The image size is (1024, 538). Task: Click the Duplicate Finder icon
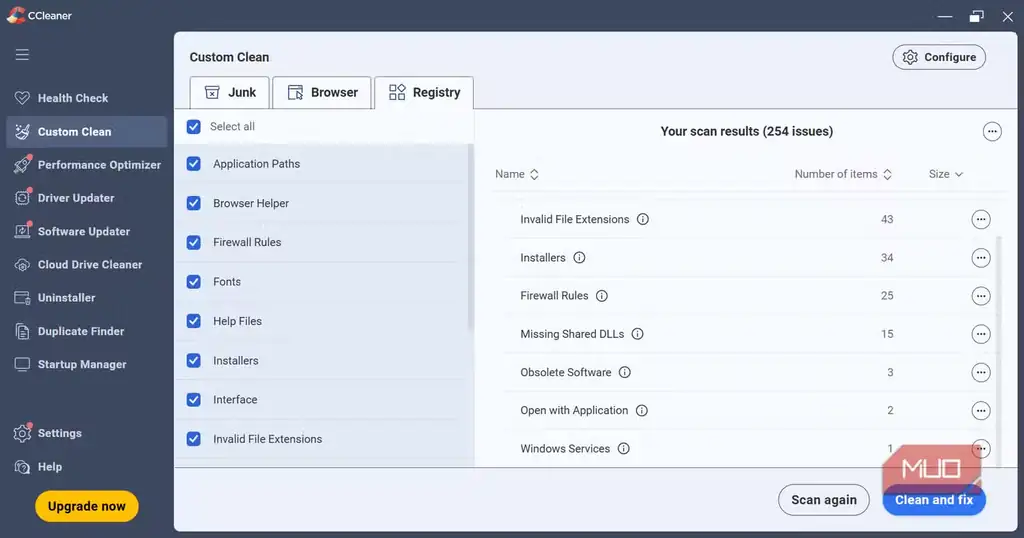pyautogui.click(x=22, y=331)
